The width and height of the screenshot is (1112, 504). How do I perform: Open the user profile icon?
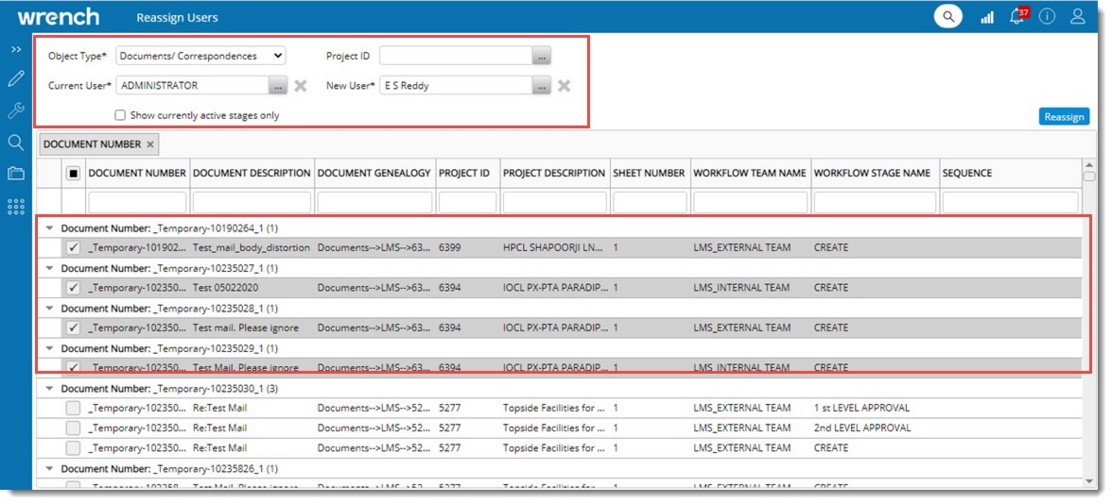1077,17
